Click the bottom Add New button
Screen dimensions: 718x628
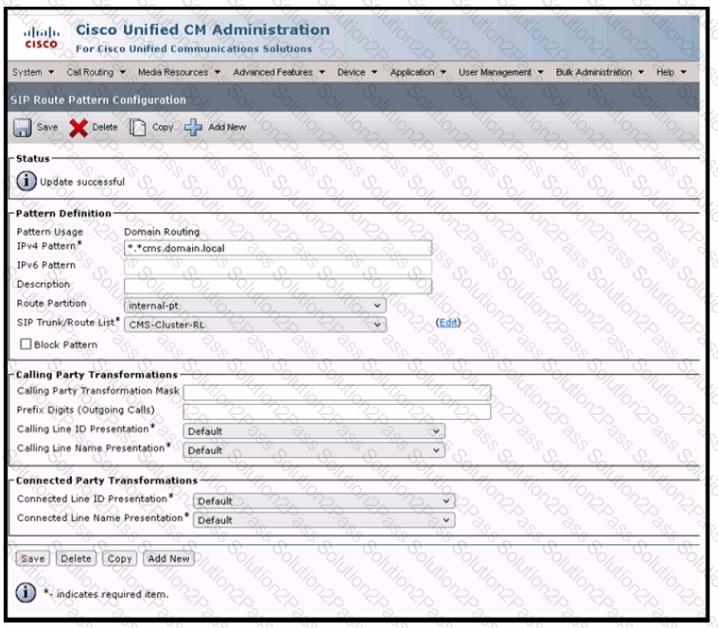click(169, 558)
